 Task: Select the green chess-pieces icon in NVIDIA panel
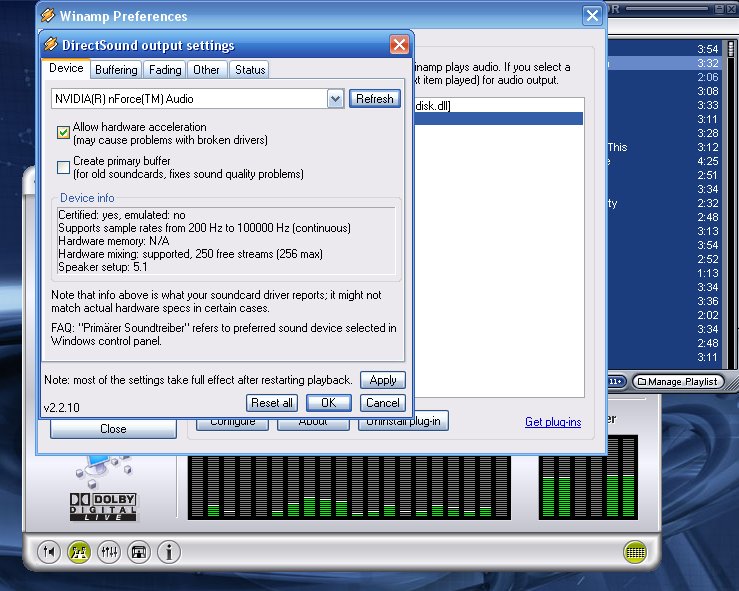[79, 551]
